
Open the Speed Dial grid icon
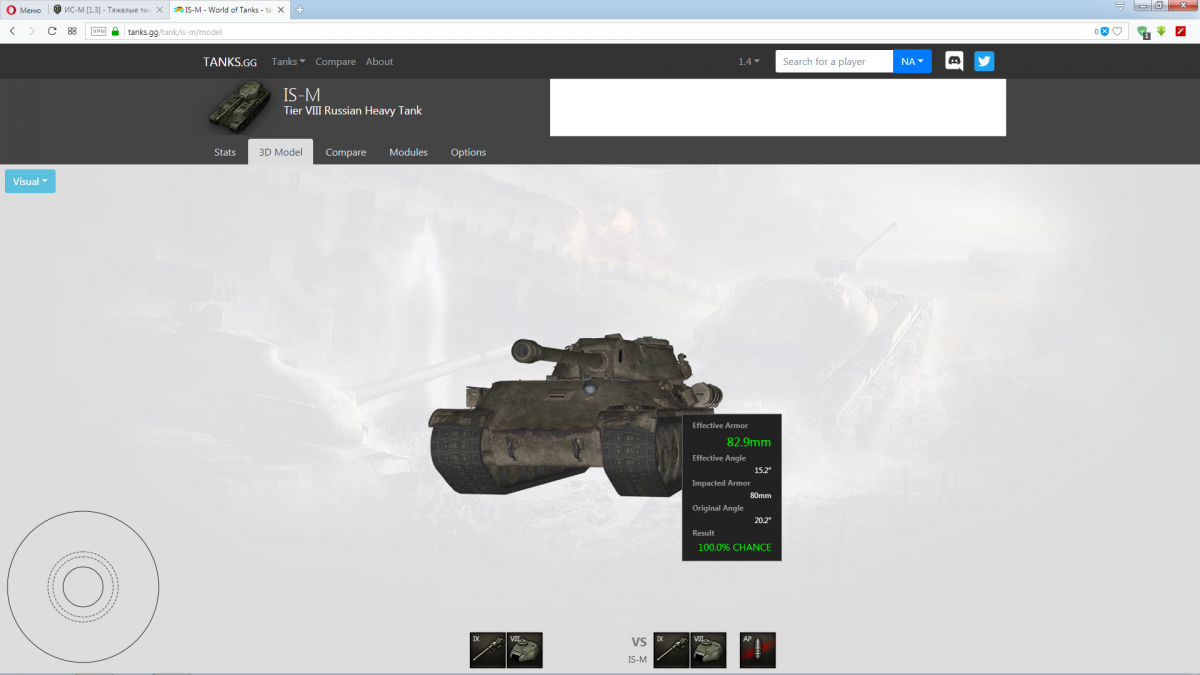click(72, 31)
